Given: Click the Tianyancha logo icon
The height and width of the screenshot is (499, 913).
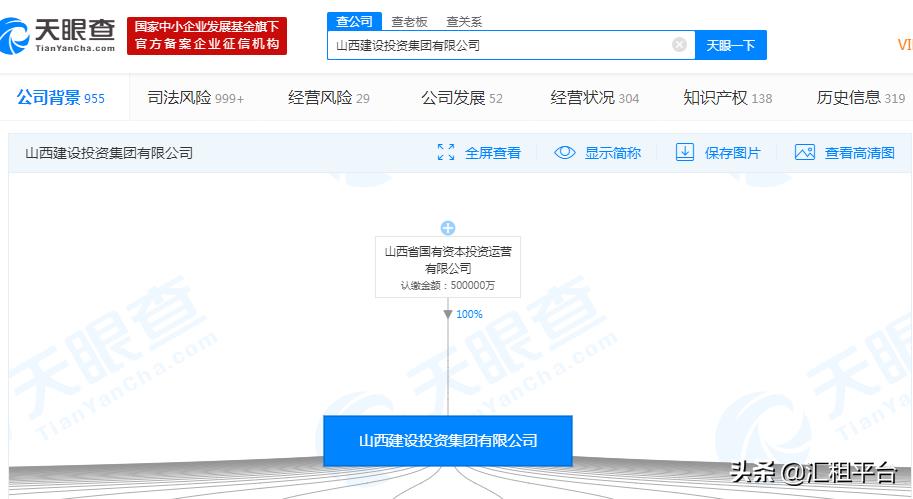Looking at the screenshot, I should click(18, 37).
